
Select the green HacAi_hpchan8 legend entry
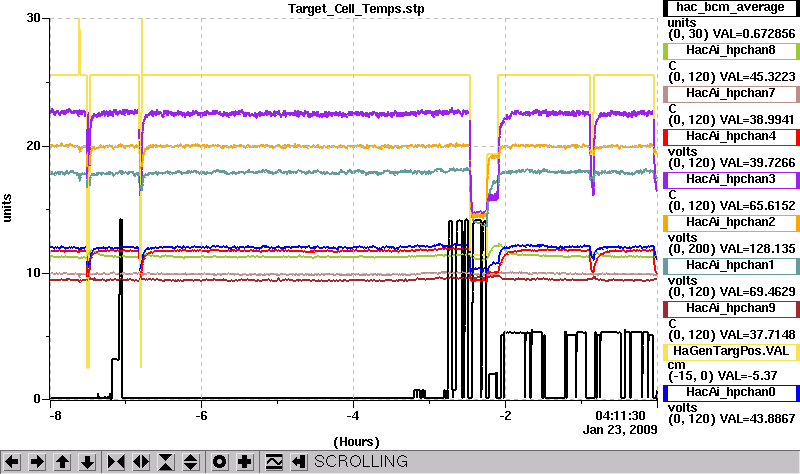[x=731, y=51]
